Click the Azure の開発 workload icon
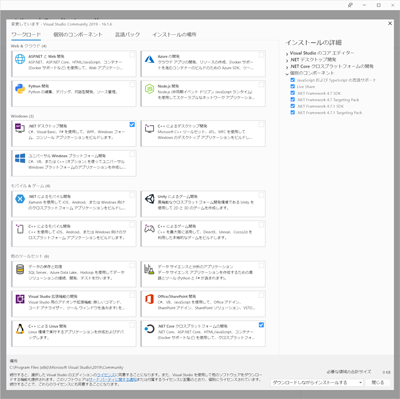The height and width of the screenshot is (399, 400). [149, 59]
